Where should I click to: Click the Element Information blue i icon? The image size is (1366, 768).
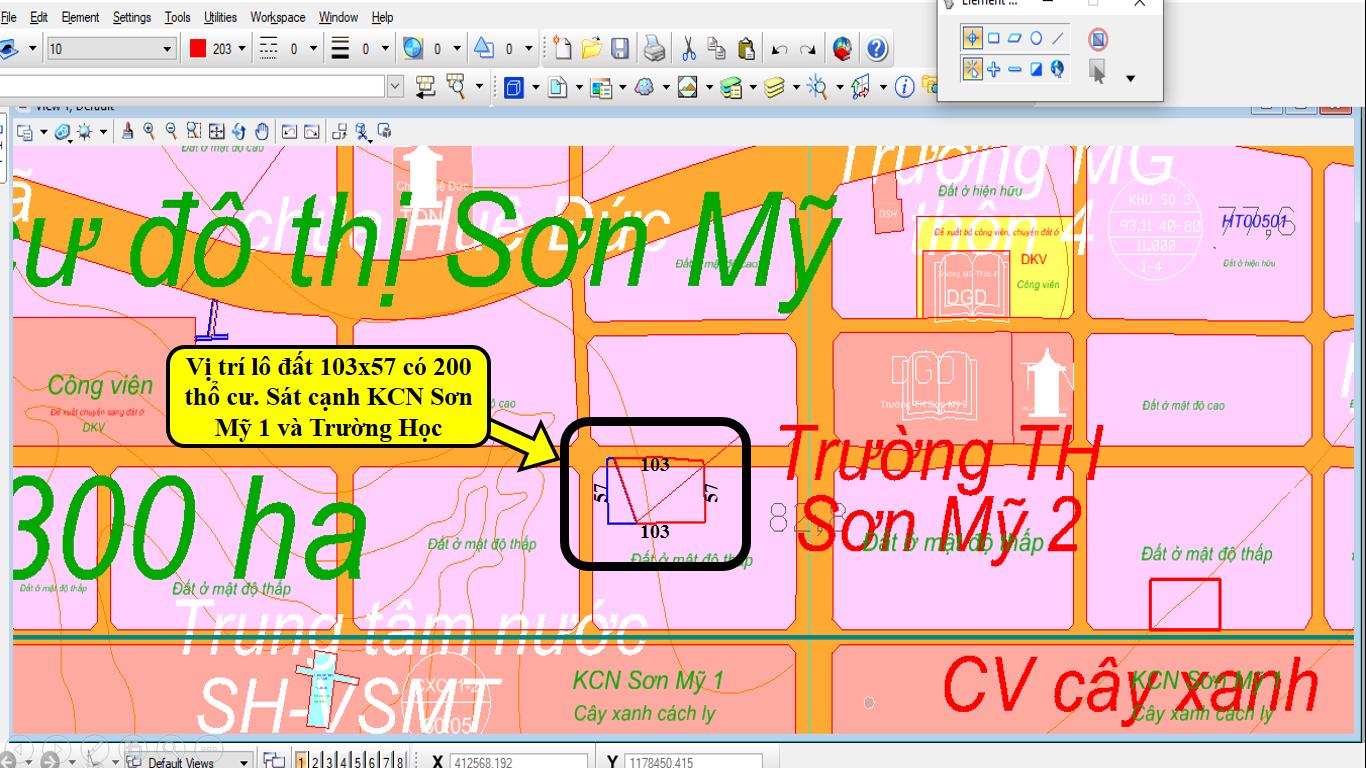pyautogui.click(x=905, y=87)
